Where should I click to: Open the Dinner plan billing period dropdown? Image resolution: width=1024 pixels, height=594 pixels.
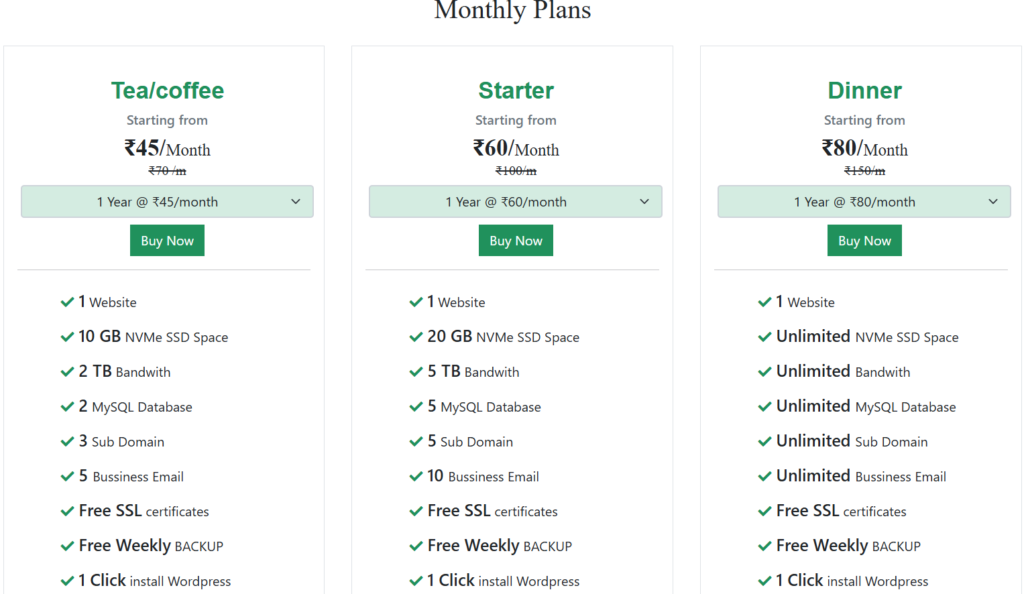[863, 201]
